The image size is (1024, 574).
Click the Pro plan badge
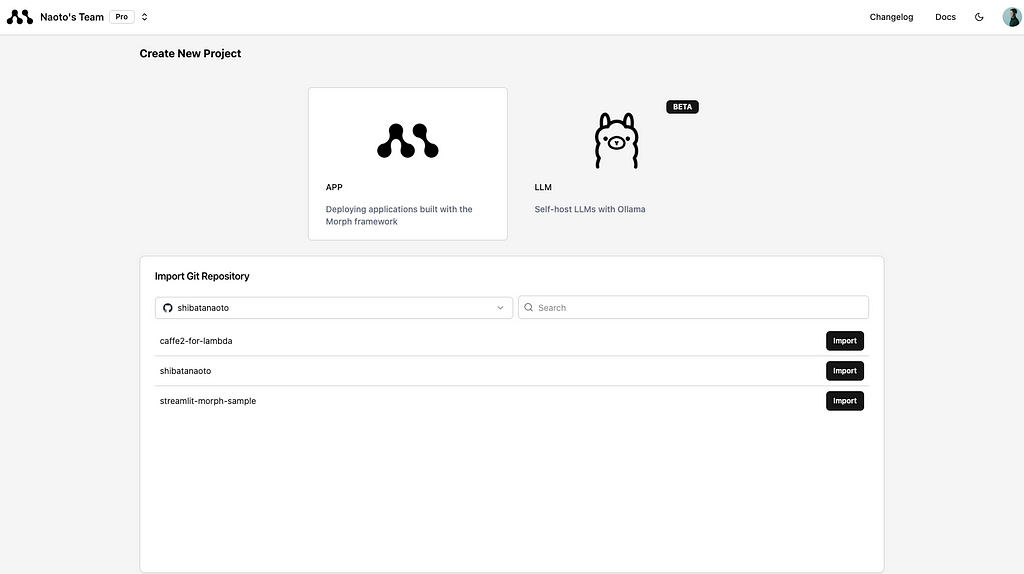pos(121,17)
